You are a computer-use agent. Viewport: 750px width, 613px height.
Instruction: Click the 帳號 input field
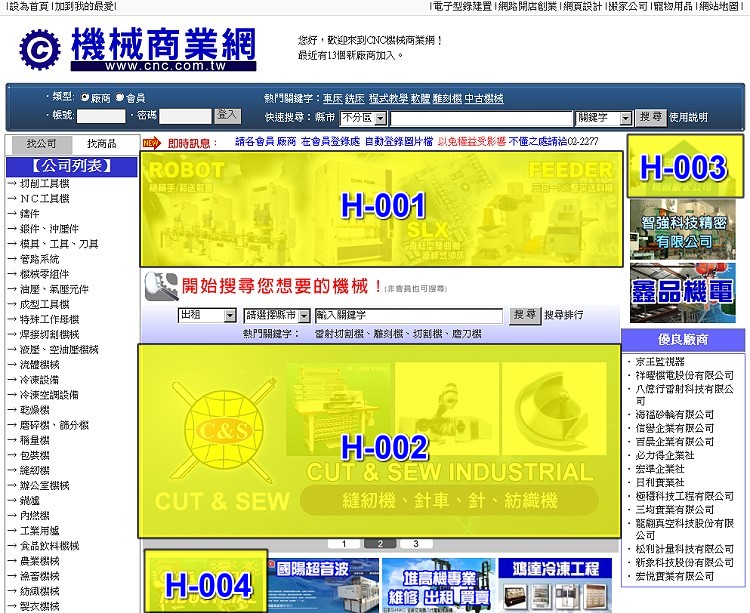click(x=101, y=116)
